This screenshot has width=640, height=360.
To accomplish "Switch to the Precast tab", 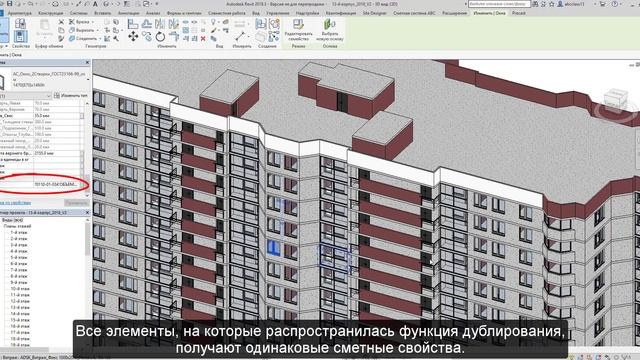I will click(519, 13).
